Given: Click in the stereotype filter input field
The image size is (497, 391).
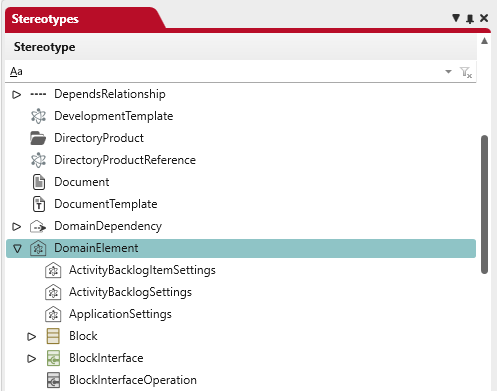Looking at the screenshot, I should (233, 72).
